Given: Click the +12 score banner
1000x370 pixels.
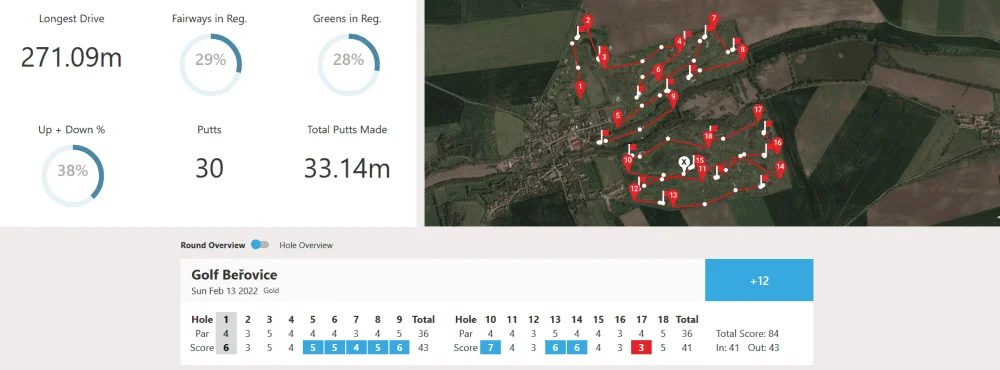Looking at the screenshot, I should pyautogui.click(x=759, y=280).
